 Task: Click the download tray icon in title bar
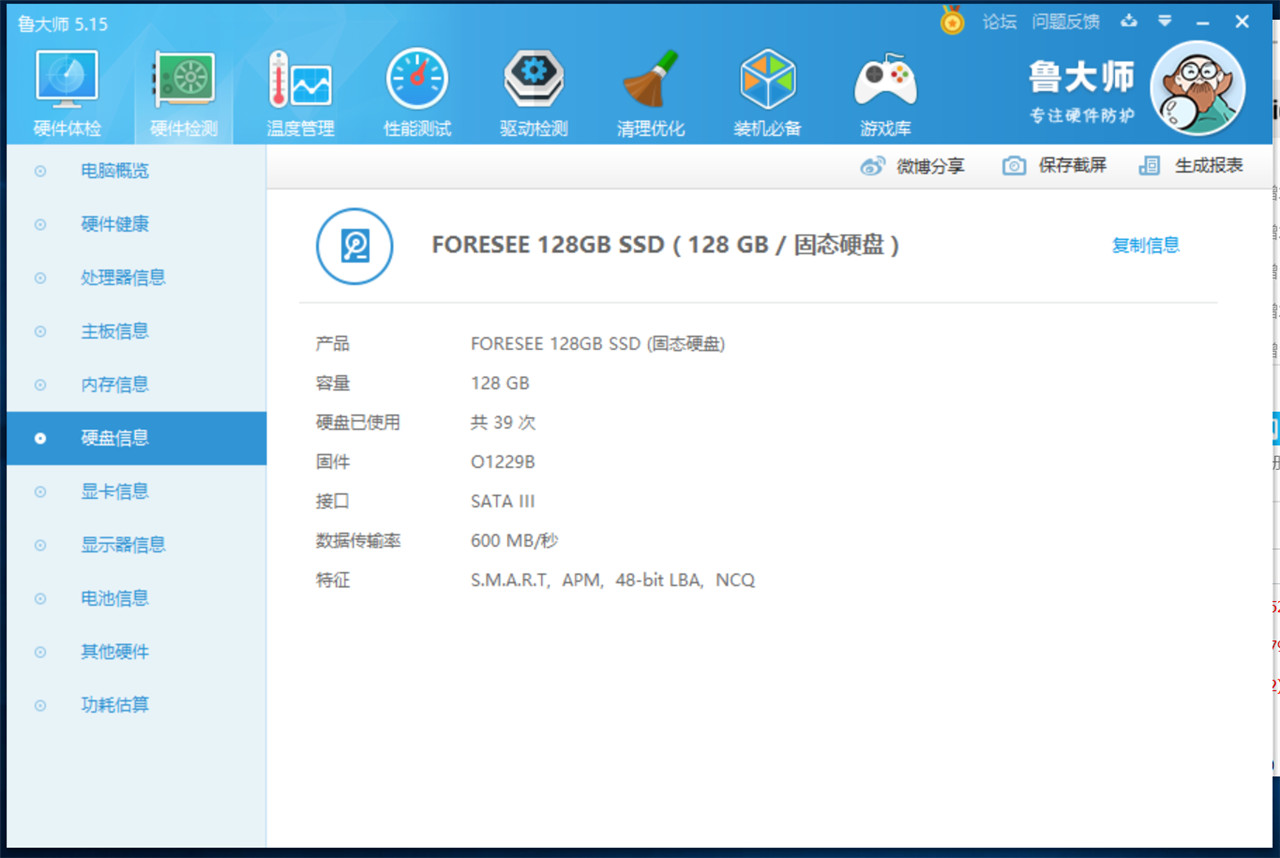1129,21
